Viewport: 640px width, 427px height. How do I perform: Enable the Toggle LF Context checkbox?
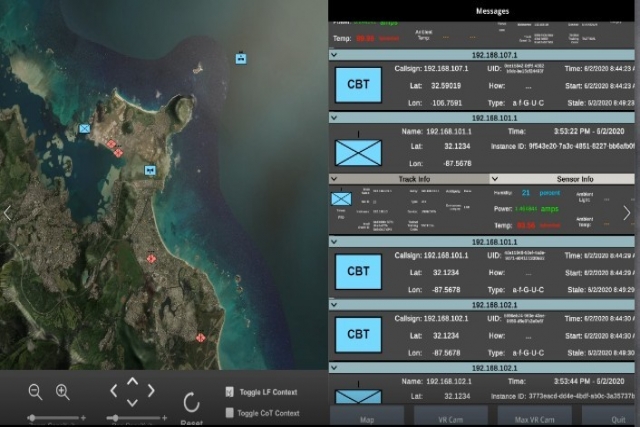(x=229, y=392)
